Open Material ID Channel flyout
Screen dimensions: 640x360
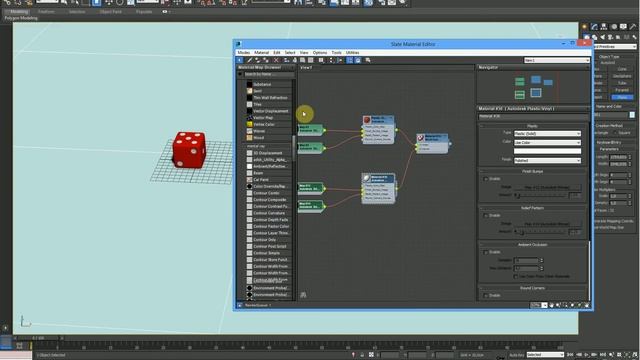pos(321,60)
